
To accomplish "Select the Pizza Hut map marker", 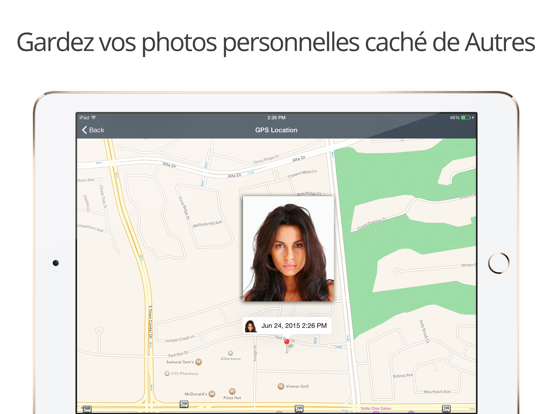I will pyautogui.click(x=232, y=391).
